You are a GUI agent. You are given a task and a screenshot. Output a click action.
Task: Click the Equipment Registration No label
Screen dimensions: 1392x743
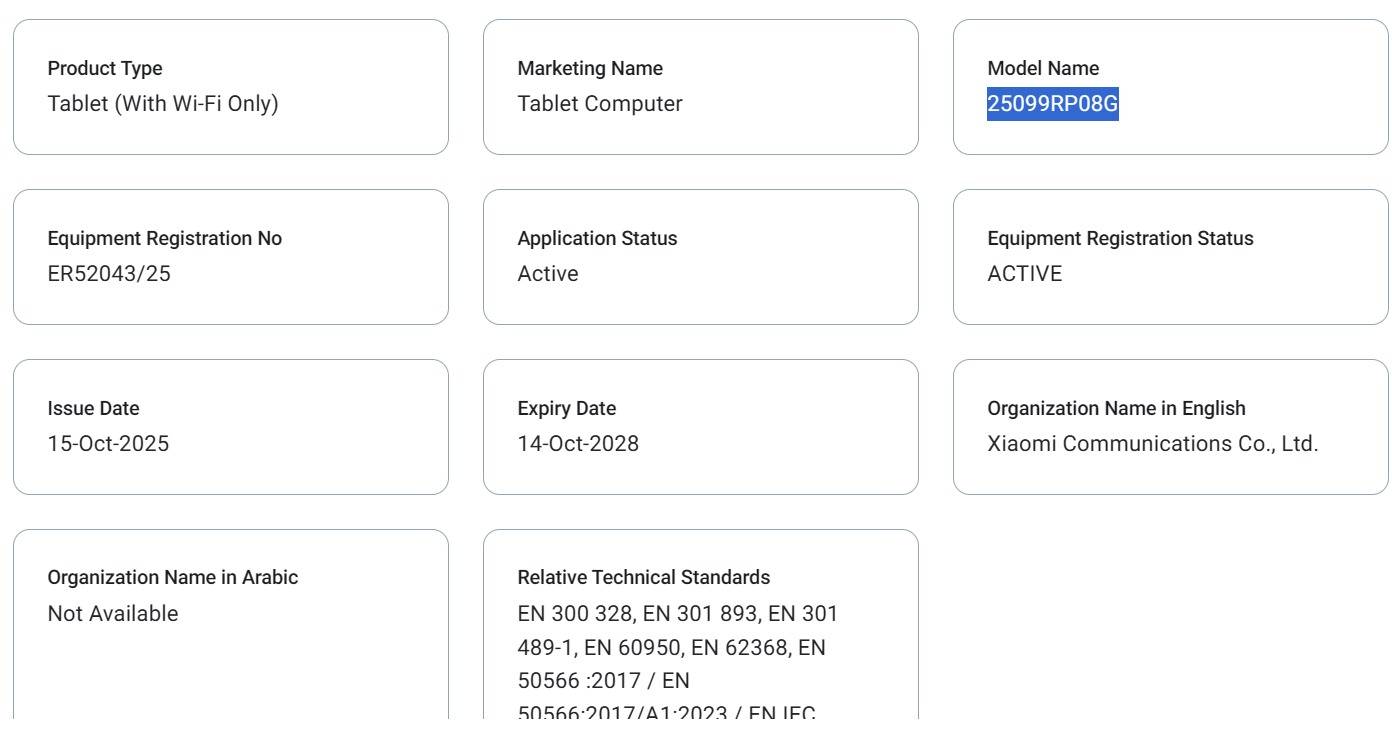(x=165, y=239)
